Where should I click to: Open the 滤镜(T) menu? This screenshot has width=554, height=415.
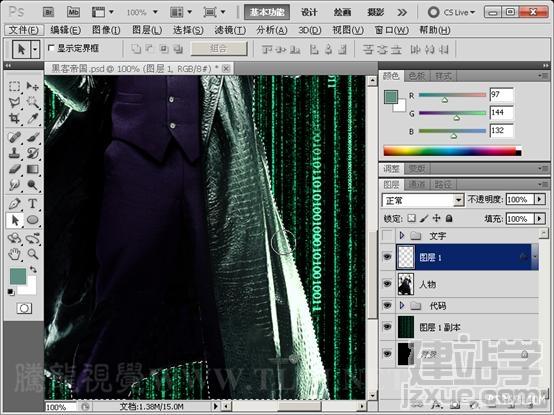coord(230,30)
